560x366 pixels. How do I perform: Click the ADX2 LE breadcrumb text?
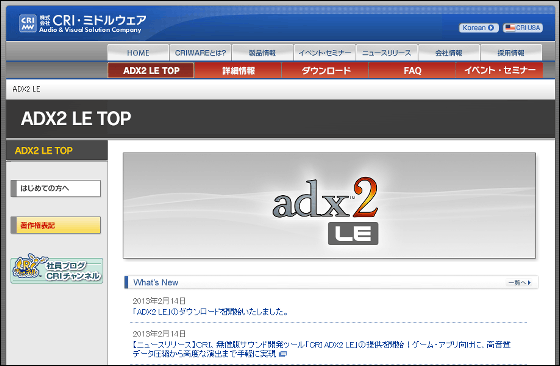pyautogui.click(x=26, y=89)
